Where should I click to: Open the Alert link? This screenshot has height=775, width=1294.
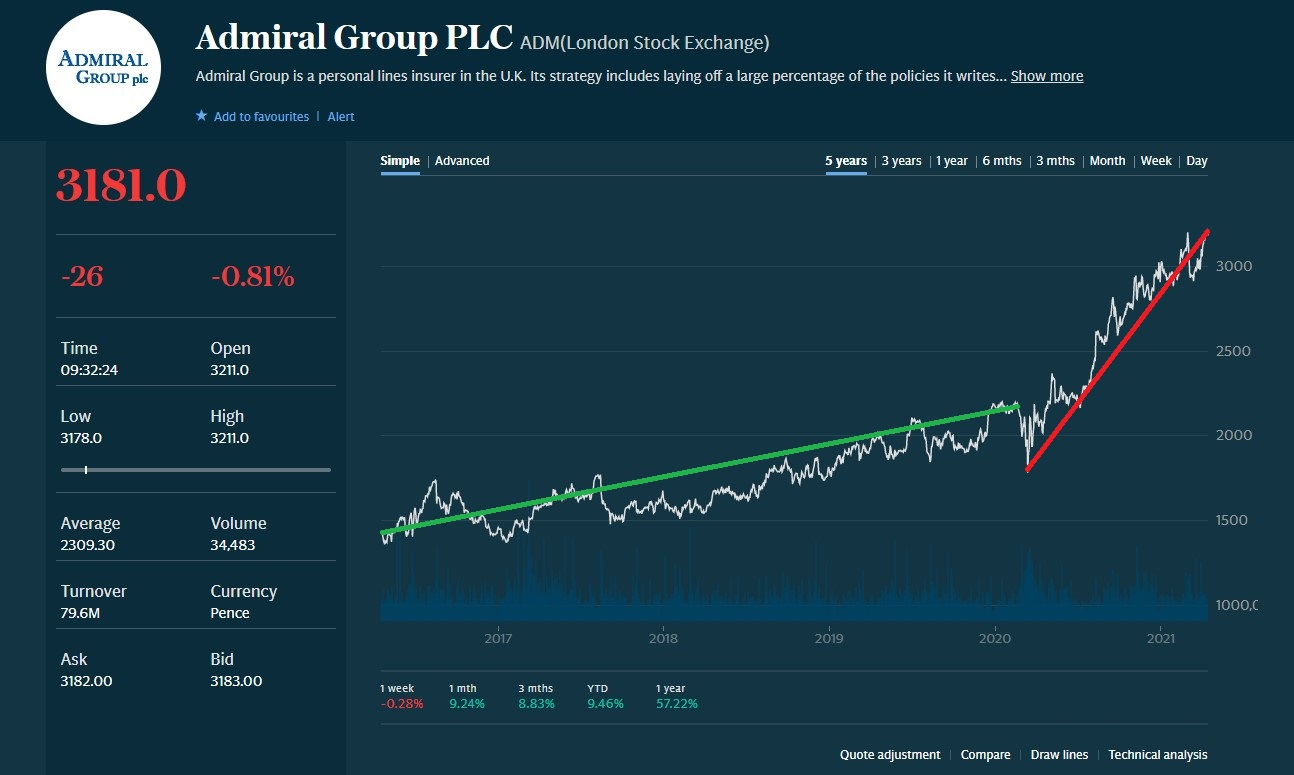click(x=341, y=117)
